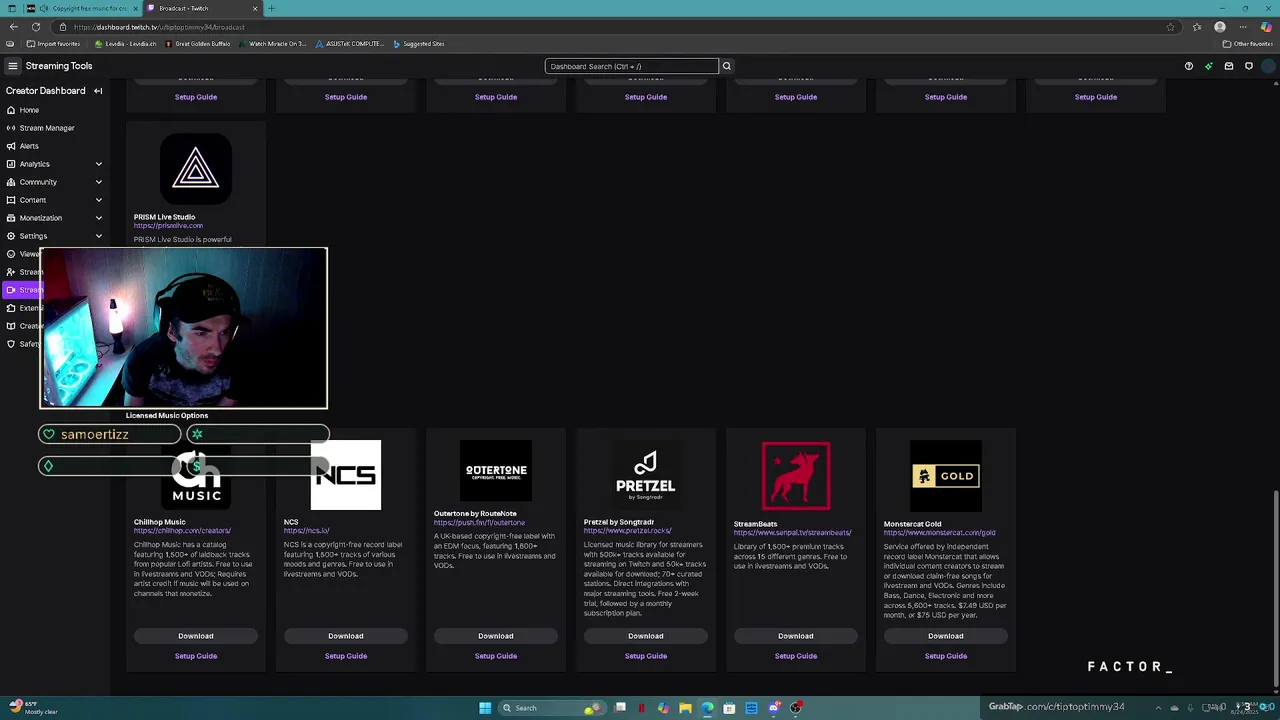The width and height of the screenshot is (1280, 720).
Task: Click the Monstercat Gold logo
Action: coord(946,475)
